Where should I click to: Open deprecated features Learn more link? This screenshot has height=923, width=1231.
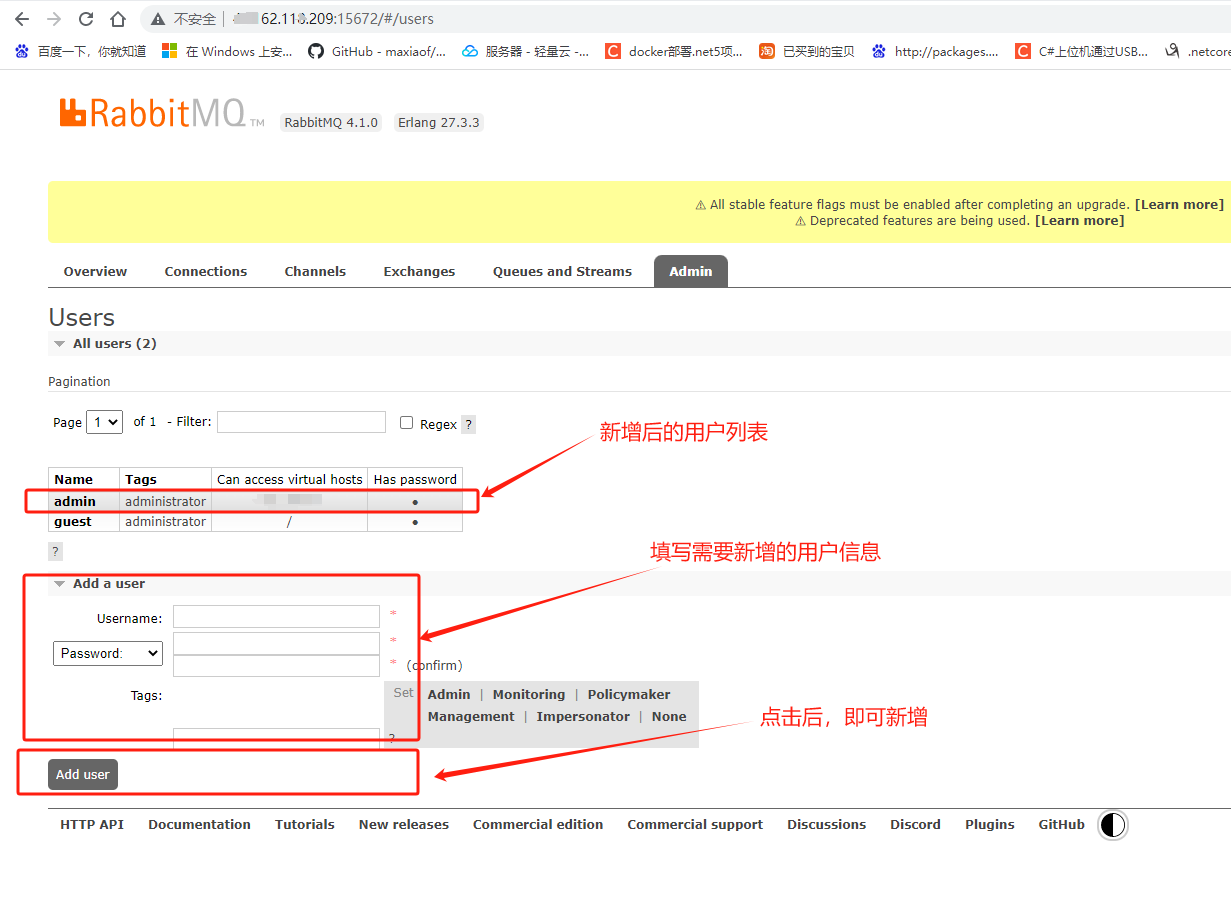[x=1079, y=220]
